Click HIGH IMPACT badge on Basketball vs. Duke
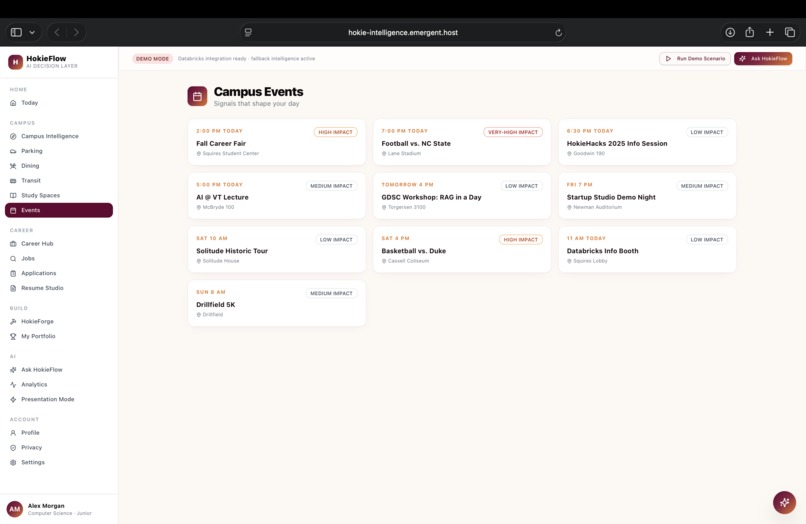This screenshot has width=806, height=524. 521,240
